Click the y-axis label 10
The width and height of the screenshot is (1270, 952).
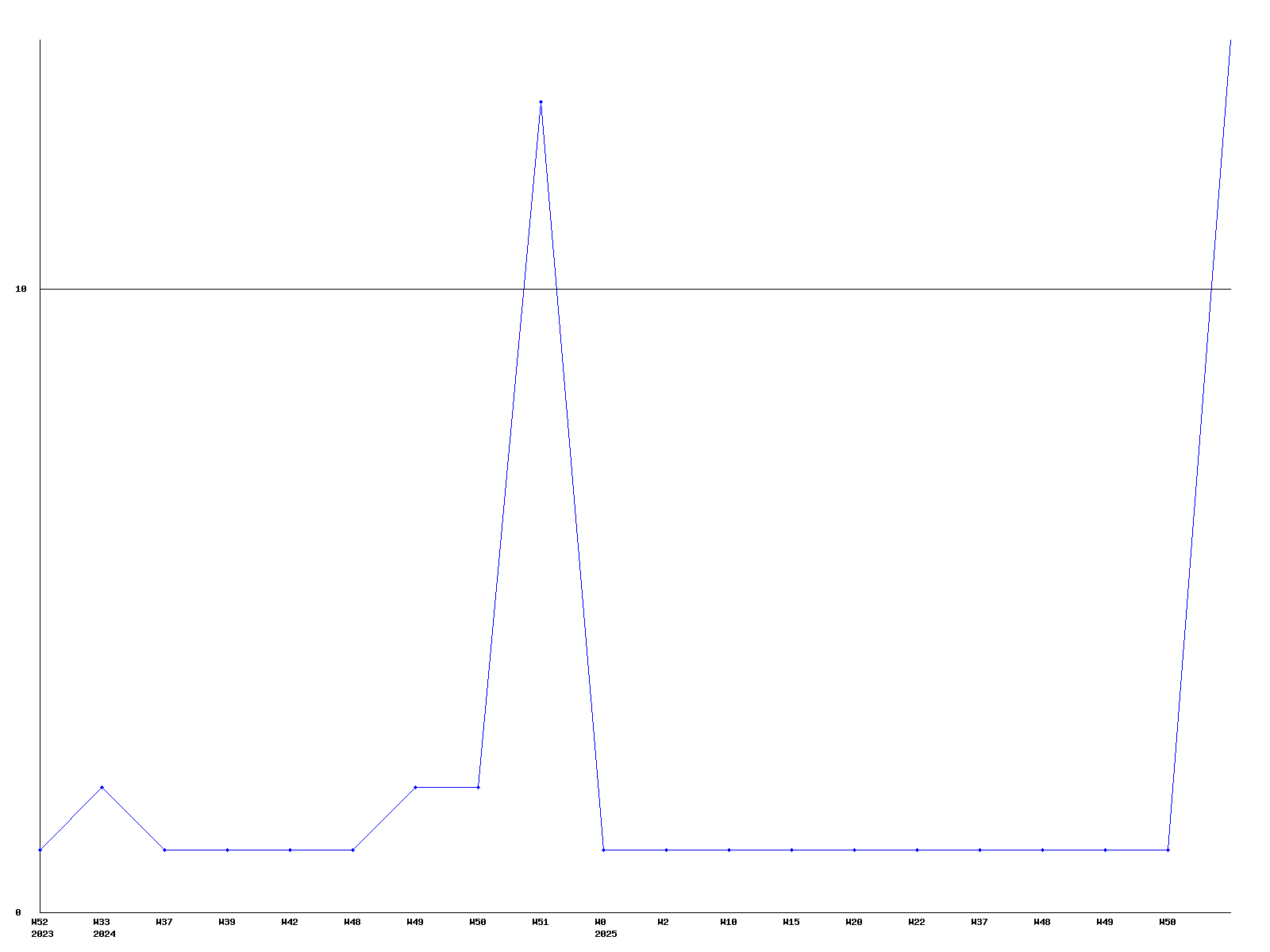tap(21, 289)
